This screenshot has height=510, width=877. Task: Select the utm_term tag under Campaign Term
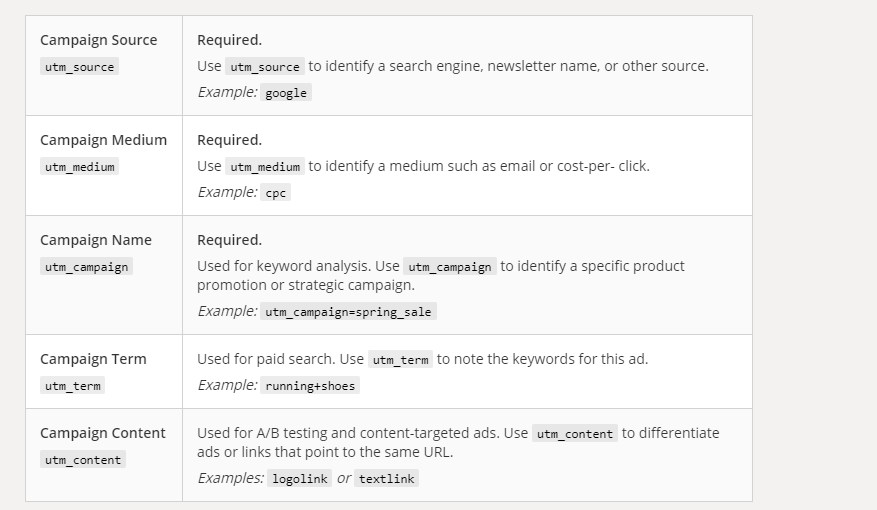click(73, 386)
